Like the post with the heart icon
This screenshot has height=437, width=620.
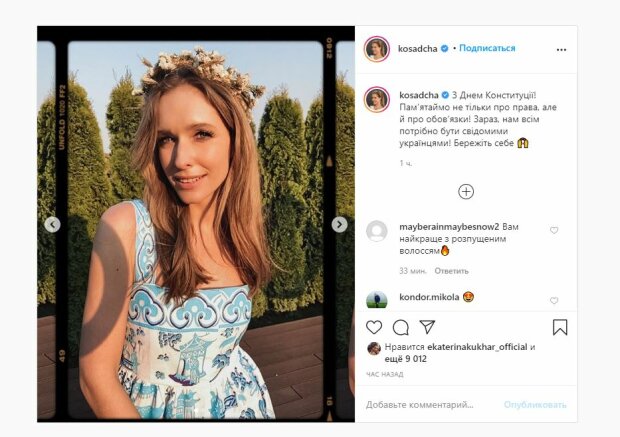(374, 327)
